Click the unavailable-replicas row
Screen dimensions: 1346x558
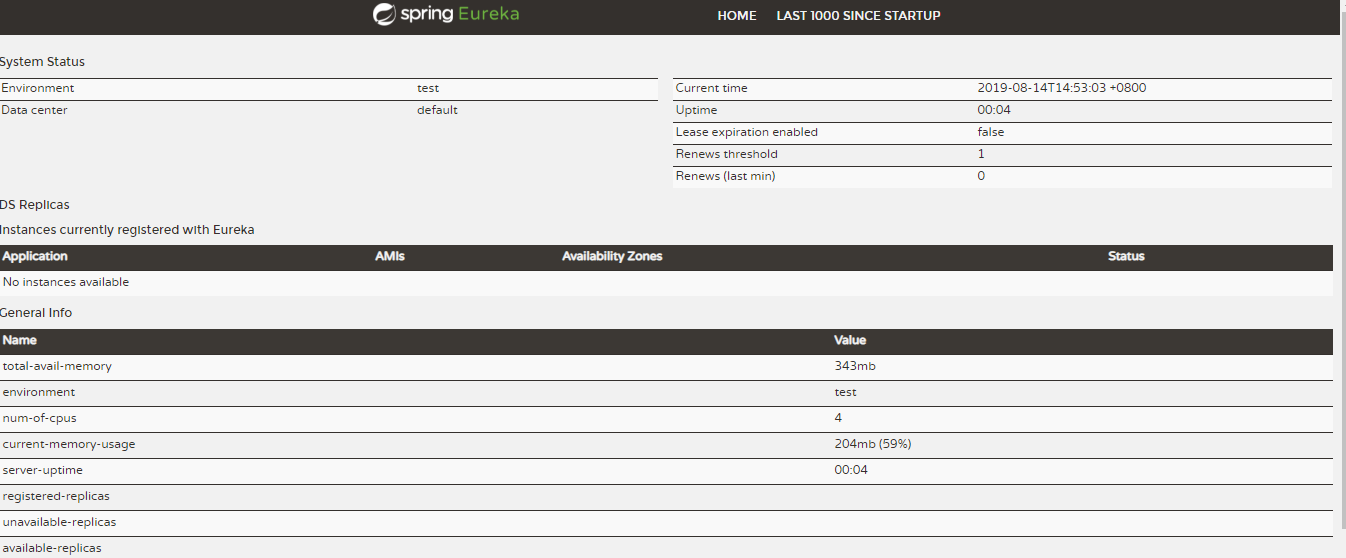(x=666, y=522)
